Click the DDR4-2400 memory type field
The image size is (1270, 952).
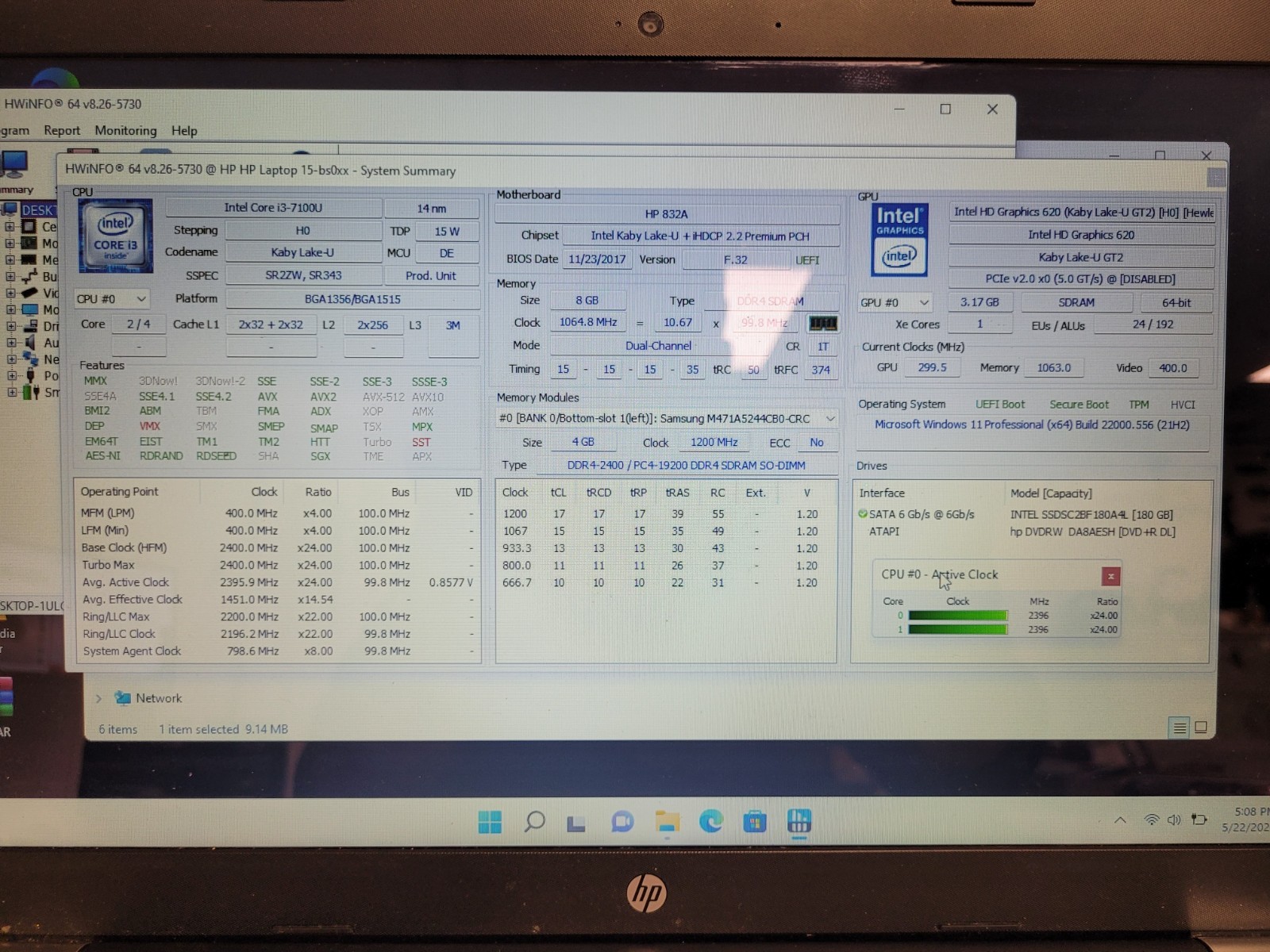686,466
